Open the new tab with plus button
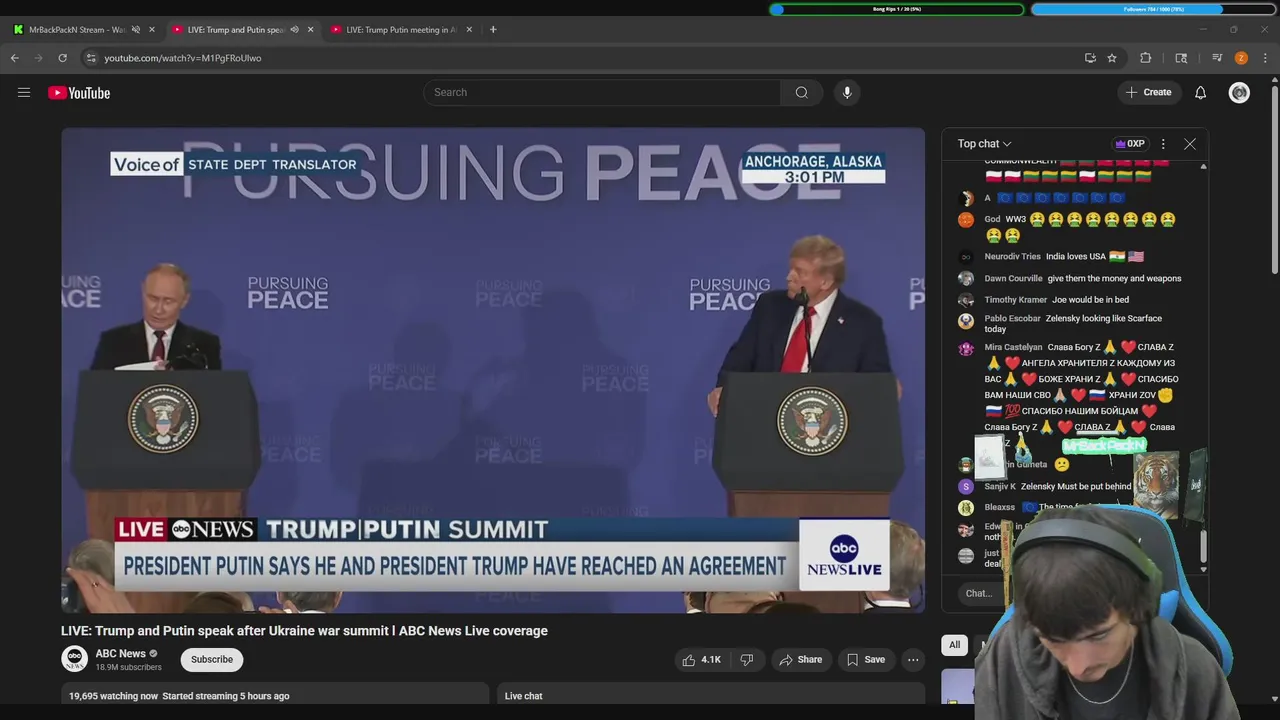Viewport: 1280px width, 720px height. (493, 30)
